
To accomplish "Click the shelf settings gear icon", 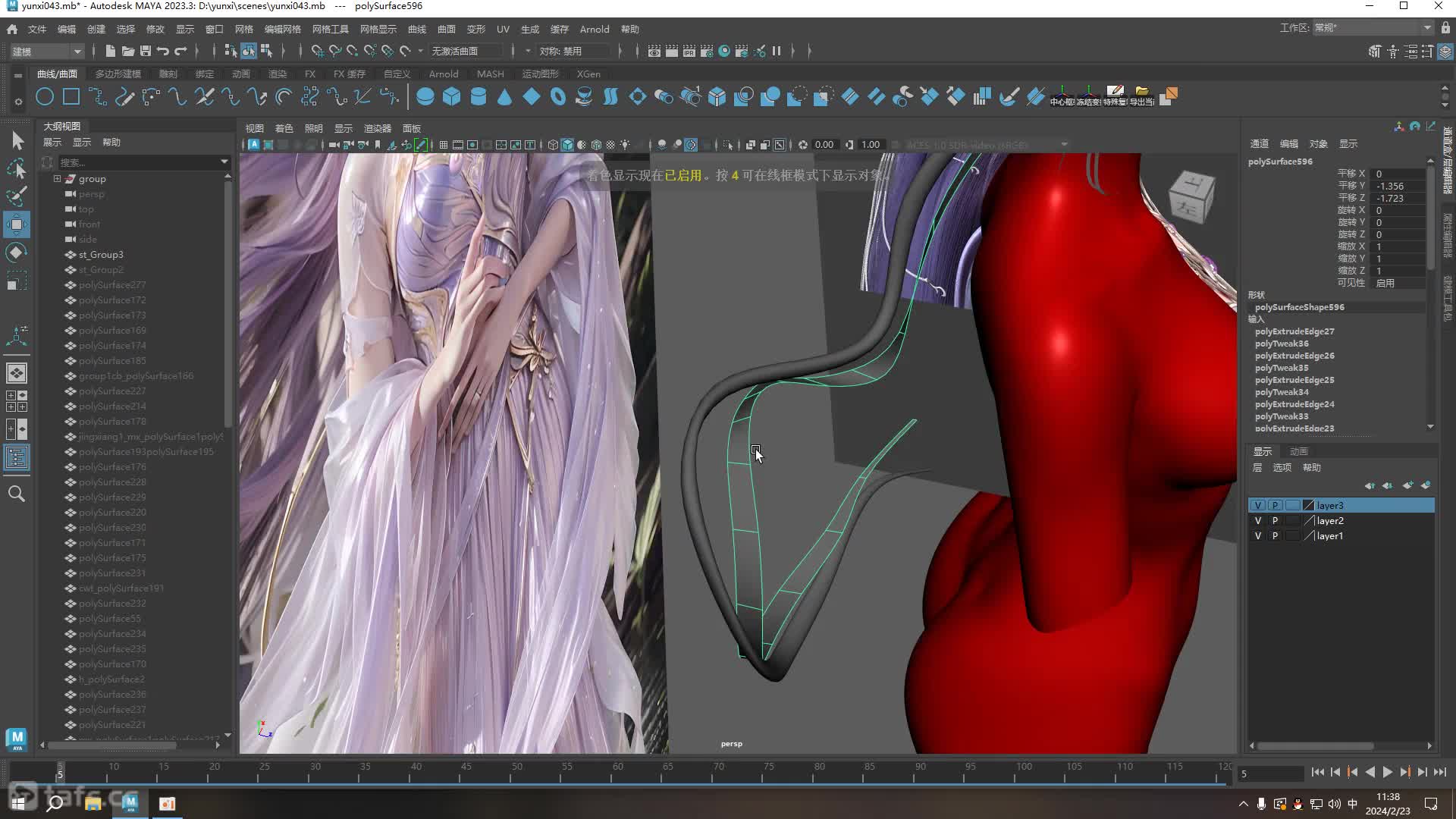I will [17, 100].
